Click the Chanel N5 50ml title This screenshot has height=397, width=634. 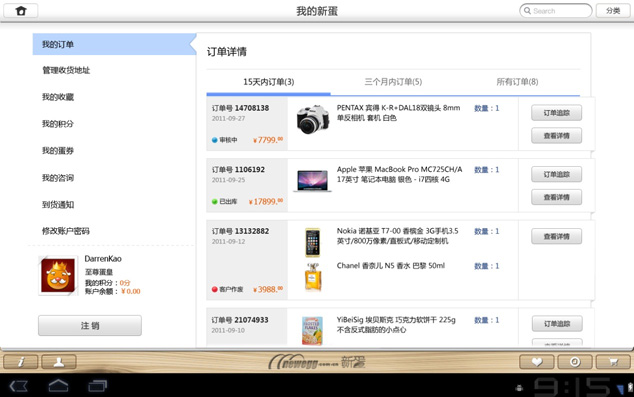point(391,266)
